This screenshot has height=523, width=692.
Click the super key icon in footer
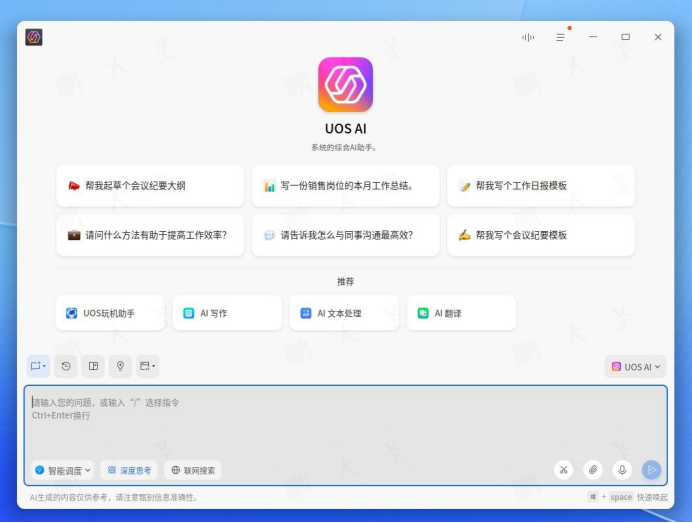(x=593, y=497)
